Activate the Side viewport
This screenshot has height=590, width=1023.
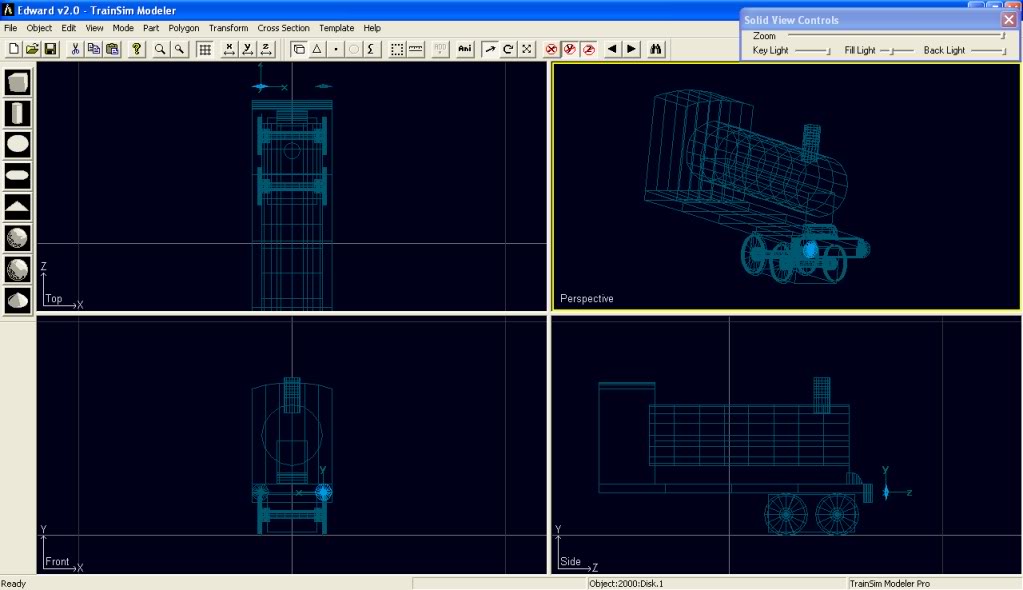pos(786,445)
